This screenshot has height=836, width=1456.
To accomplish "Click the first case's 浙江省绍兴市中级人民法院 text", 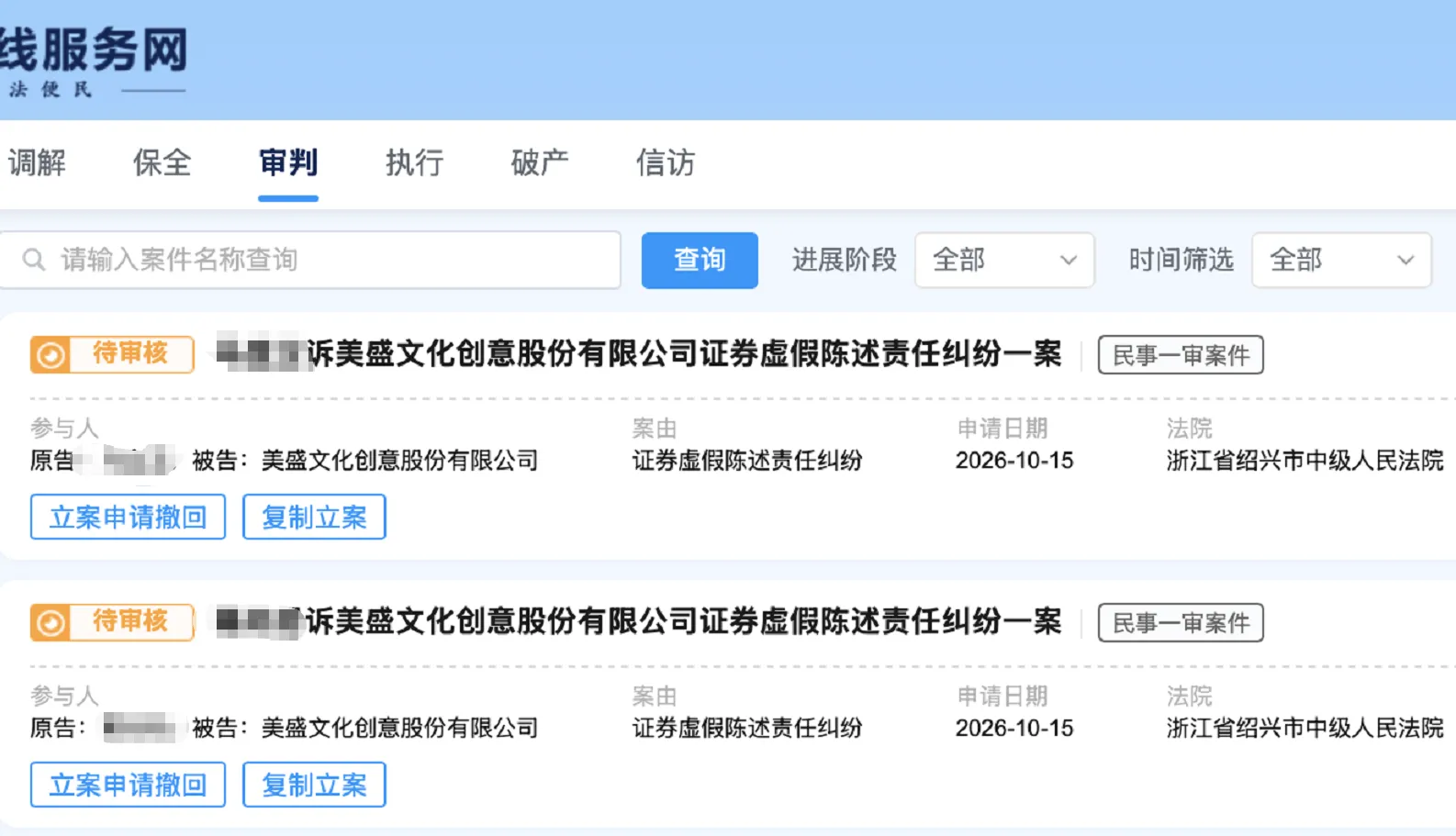I will [x=1305, y=460].
